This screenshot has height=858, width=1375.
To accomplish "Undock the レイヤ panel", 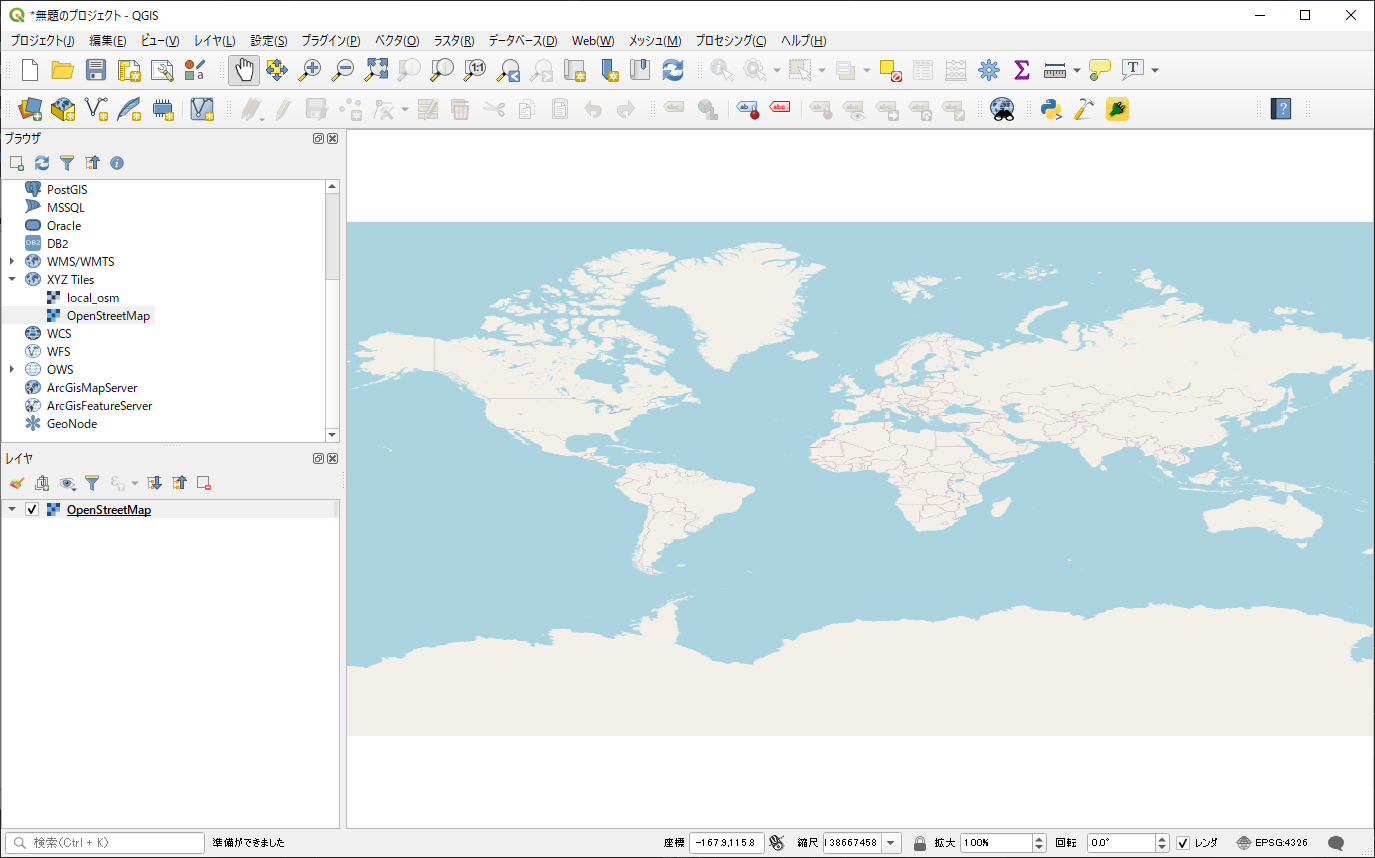I will coord(319,459).
